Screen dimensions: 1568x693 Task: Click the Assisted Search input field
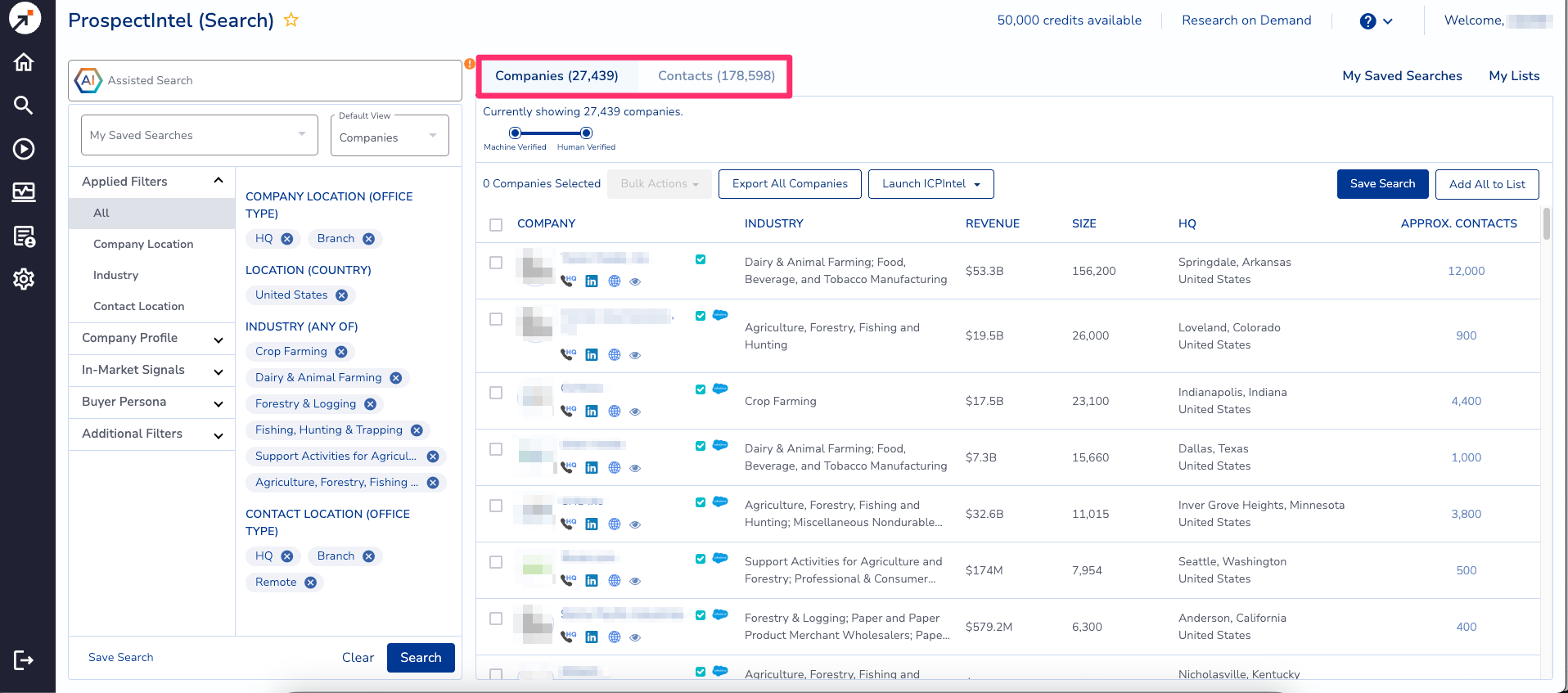click(265, 80)
